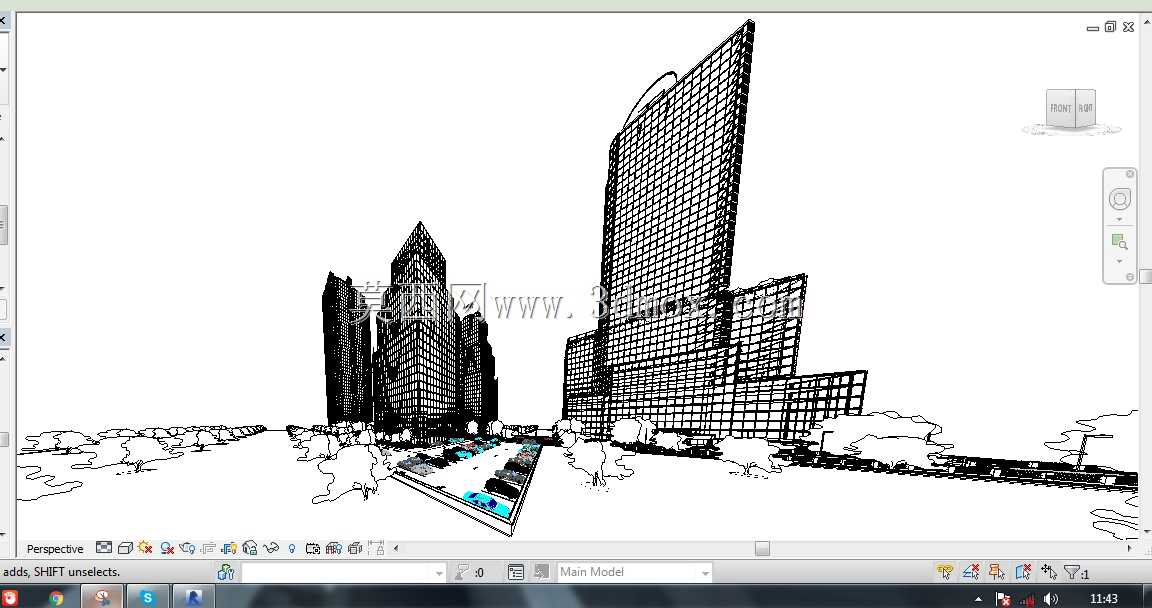
Task: Open navigation bar customize menu
Action: click(x=1130, y=277)
